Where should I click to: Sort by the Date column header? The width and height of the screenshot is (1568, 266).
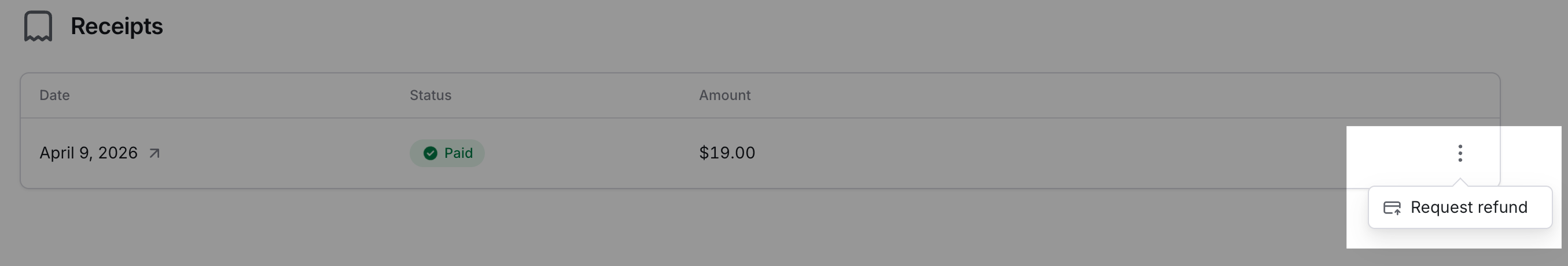point(54,95)
